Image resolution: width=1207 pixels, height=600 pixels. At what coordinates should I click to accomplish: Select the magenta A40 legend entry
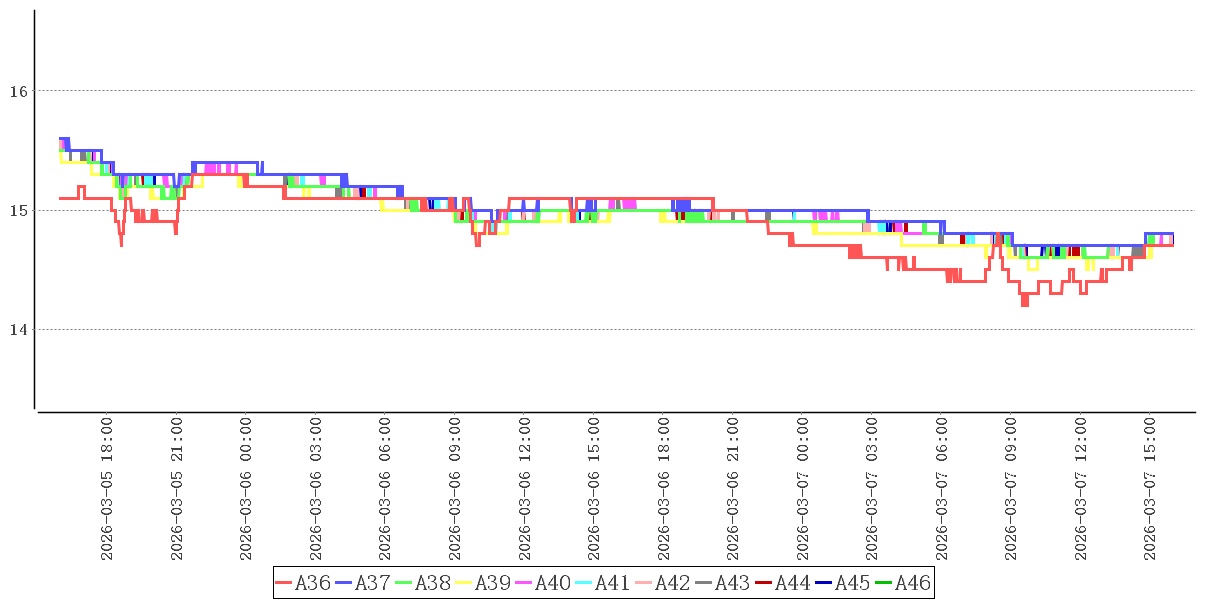543,583
